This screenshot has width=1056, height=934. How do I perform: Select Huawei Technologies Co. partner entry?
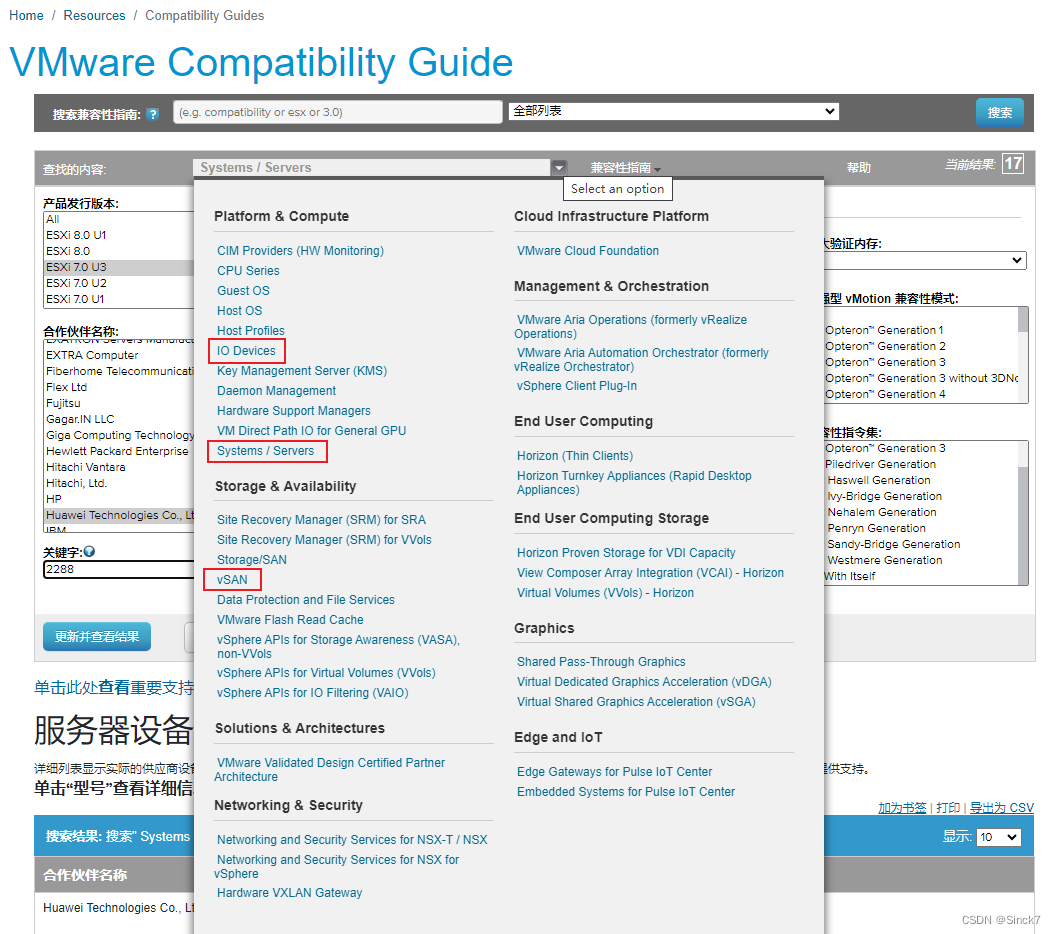[x=119, y=515]
